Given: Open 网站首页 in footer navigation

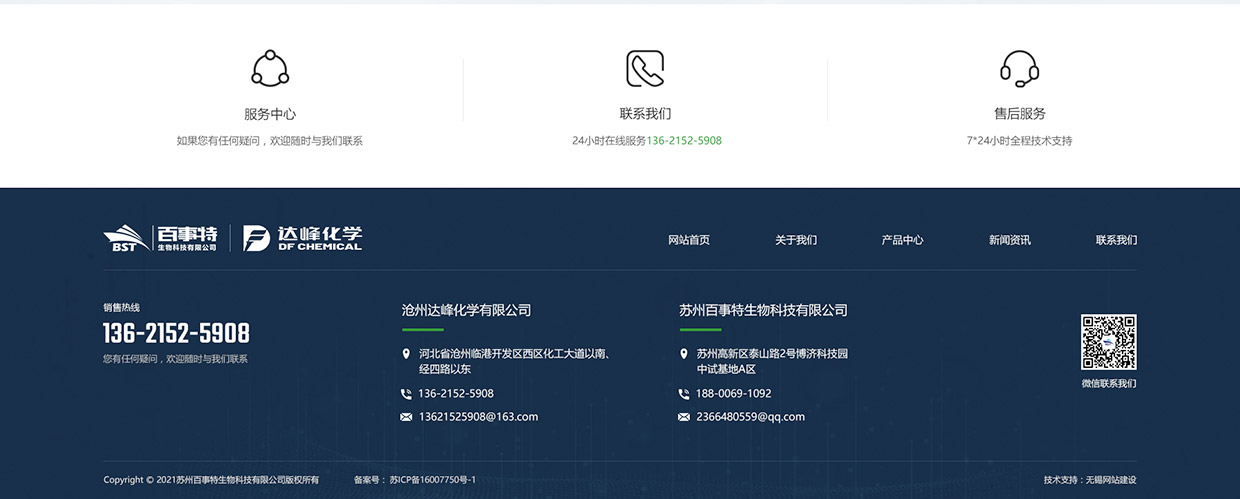Looking at the screenshot, I should [689, 240].
